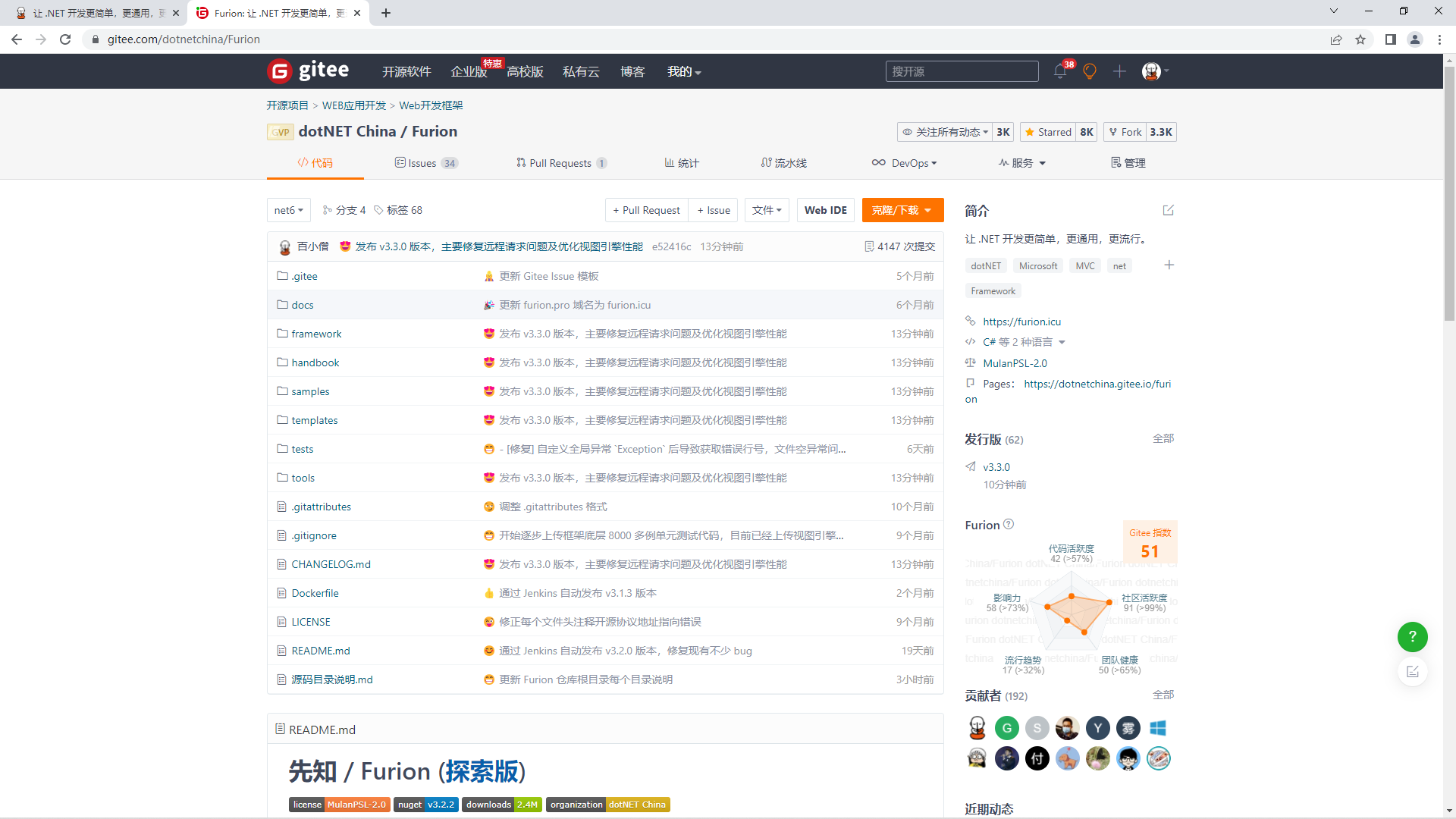Bookmark page with browser star icon
This screenshot has width=1456, height=819.
click(x=1360, y=39)
